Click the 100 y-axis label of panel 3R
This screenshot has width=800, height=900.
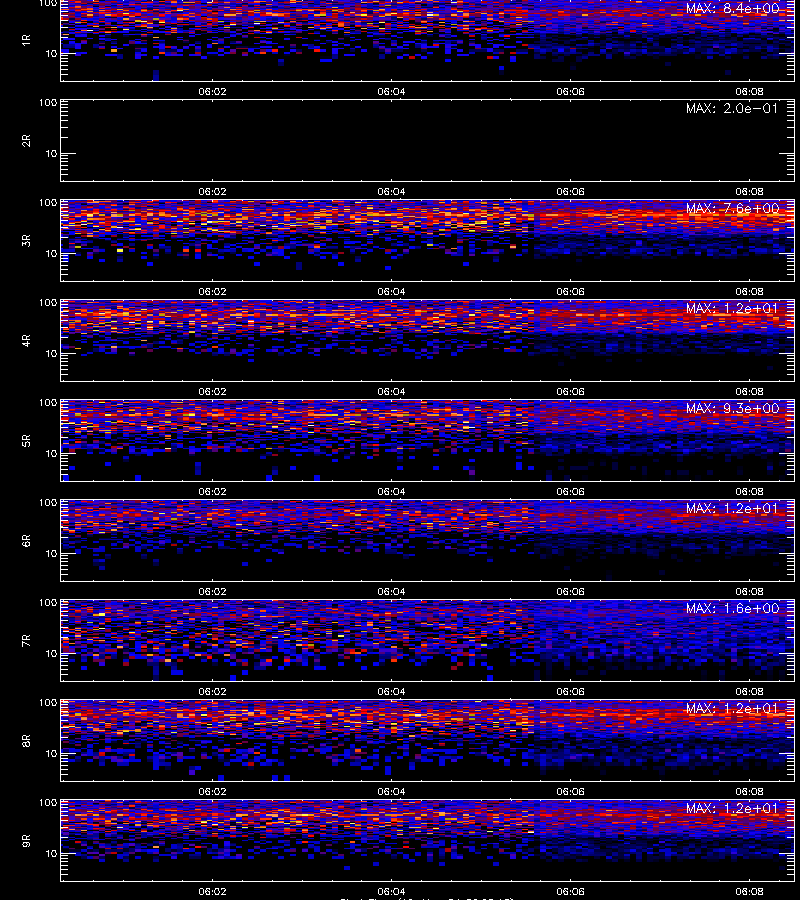tap(48, 203)
